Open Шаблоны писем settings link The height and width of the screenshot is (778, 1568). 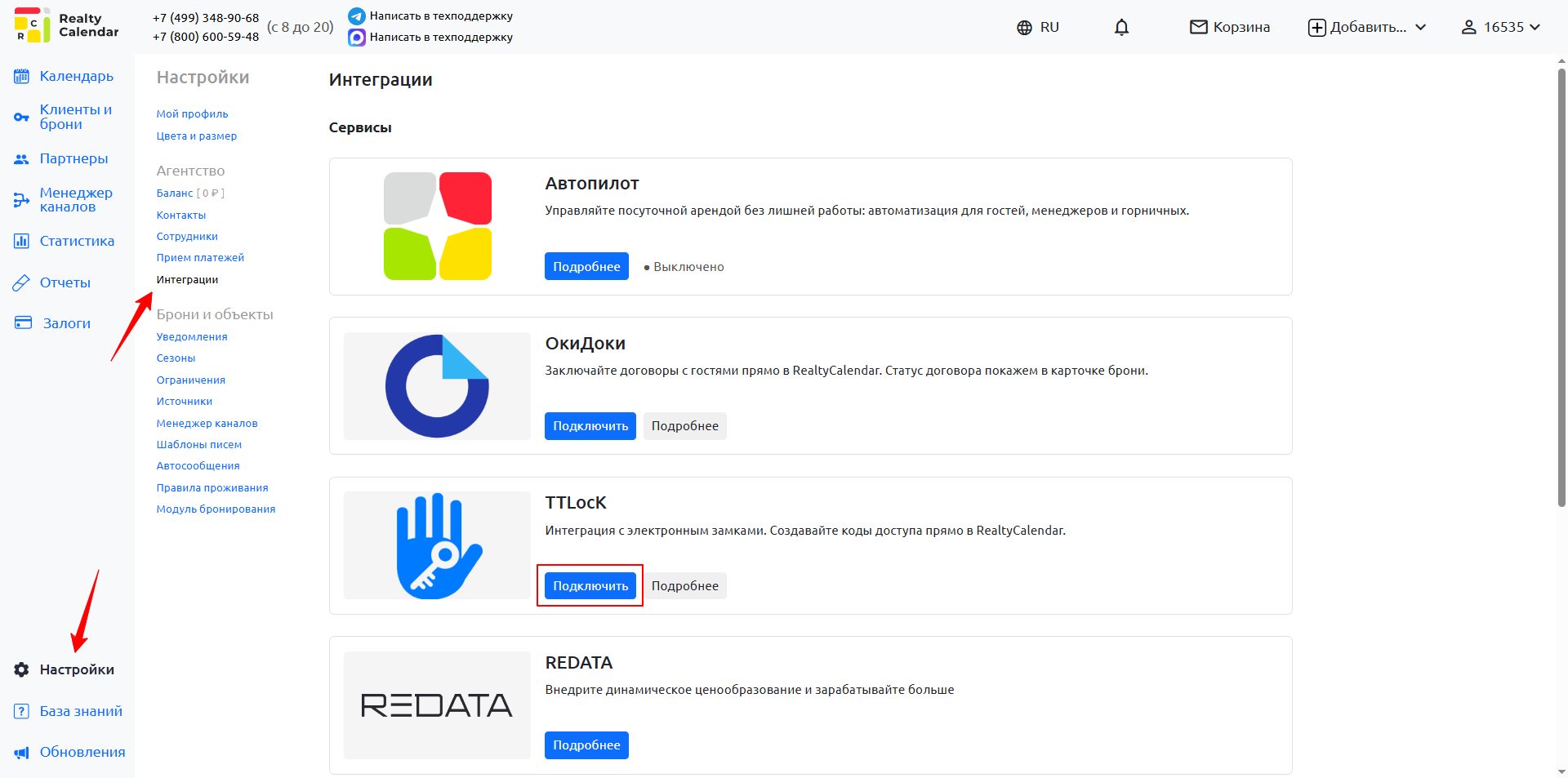click(x=199, y=445)
